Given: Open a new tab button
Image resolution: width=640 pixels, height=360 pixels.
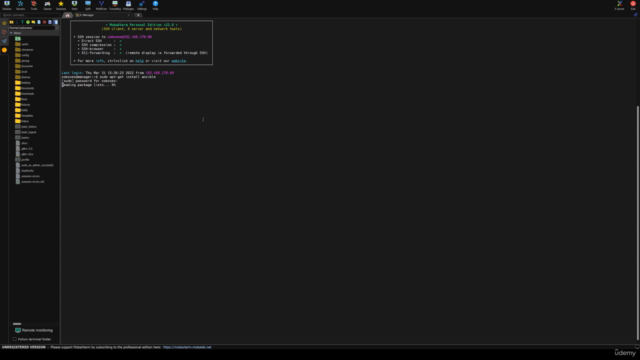Looking at the screenshot, I should click(138, 15).
